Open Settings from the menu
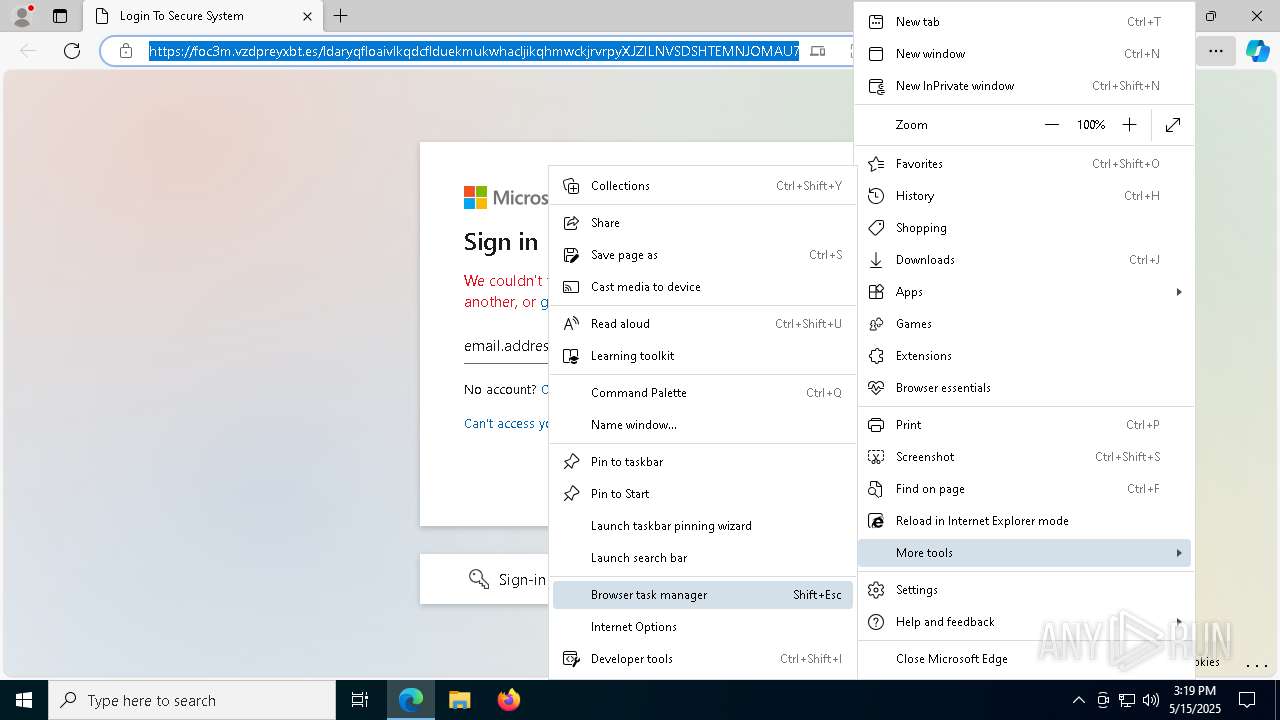The height and width of the screenshot is (720, 1280). 1025,590
